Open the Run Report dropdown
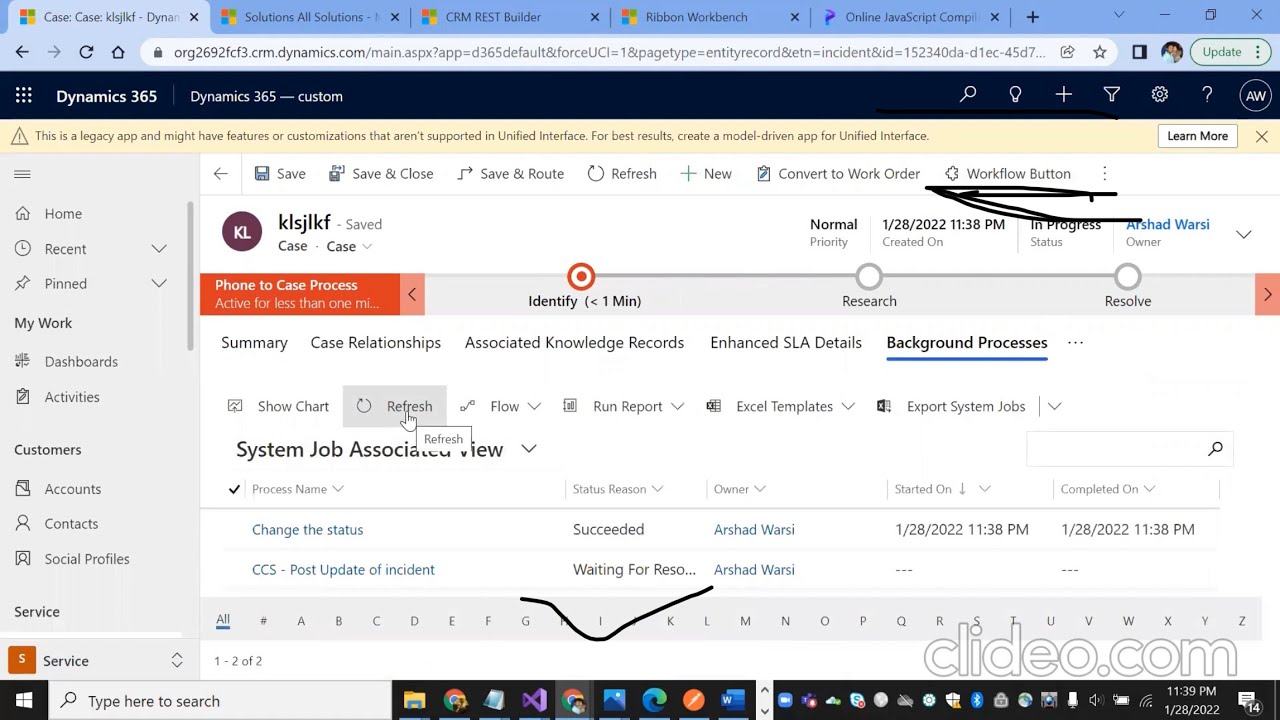 [x=624, y=406]
